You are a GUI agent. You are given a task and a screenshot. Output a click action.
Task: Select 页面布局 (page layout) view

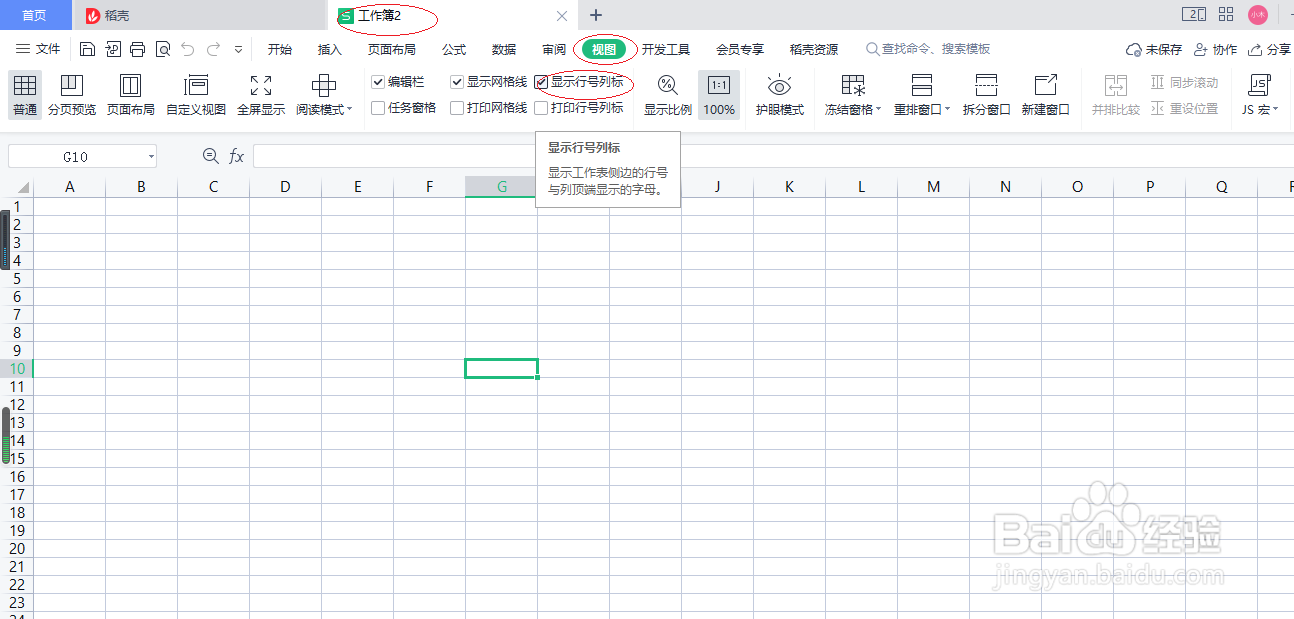(x=131, y=95)
